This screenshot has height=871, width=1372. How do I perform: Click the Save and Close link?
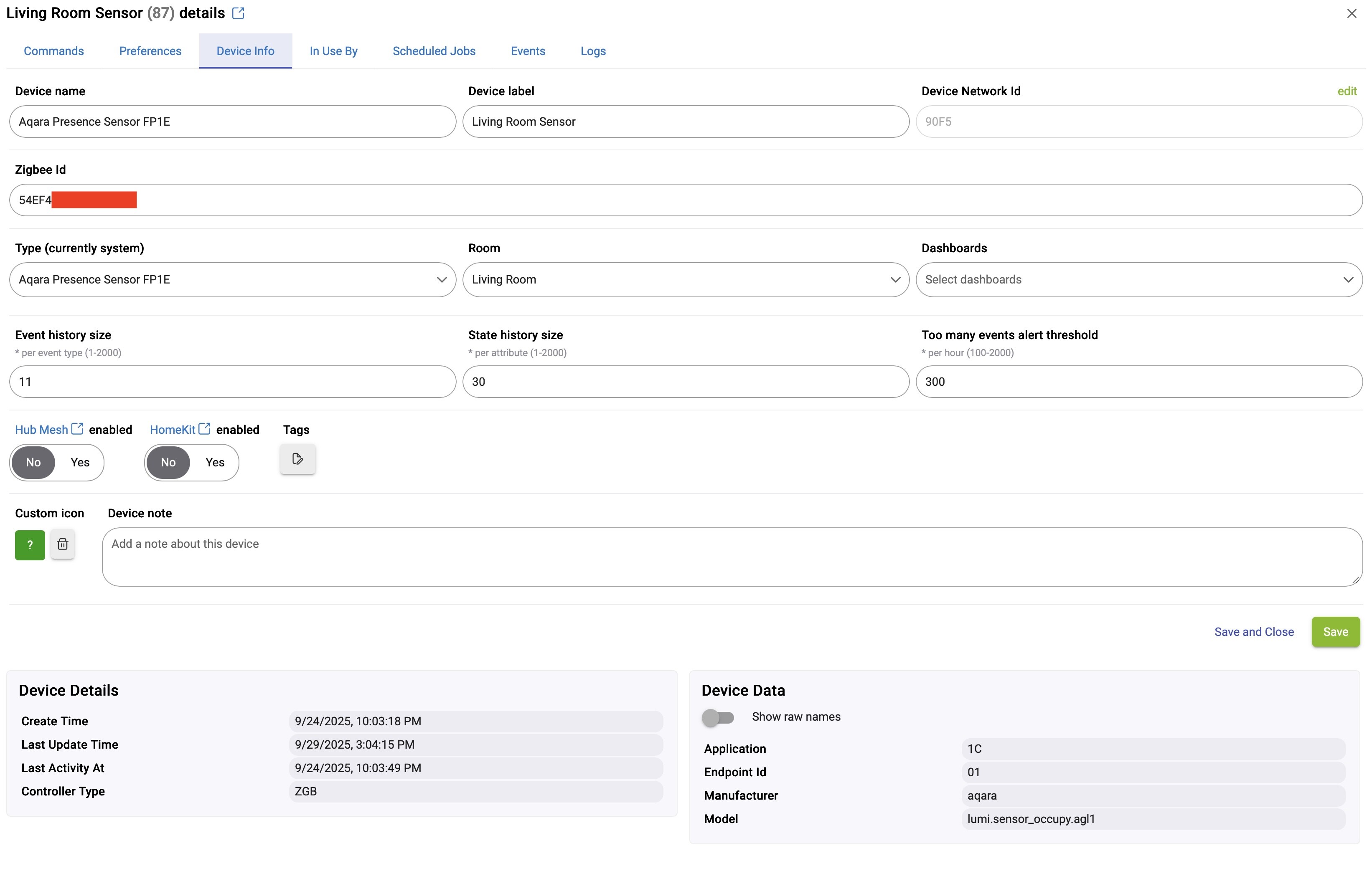coord(1253,632)
